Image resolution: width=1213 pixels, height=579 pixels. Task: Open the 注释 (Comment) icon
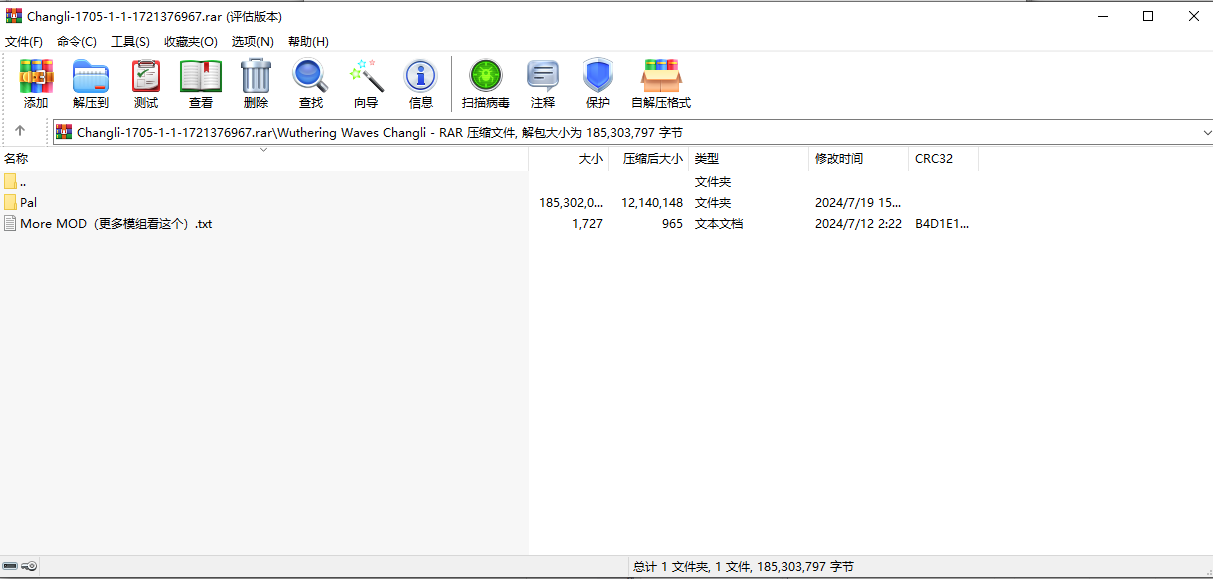(x=543, y=76)
